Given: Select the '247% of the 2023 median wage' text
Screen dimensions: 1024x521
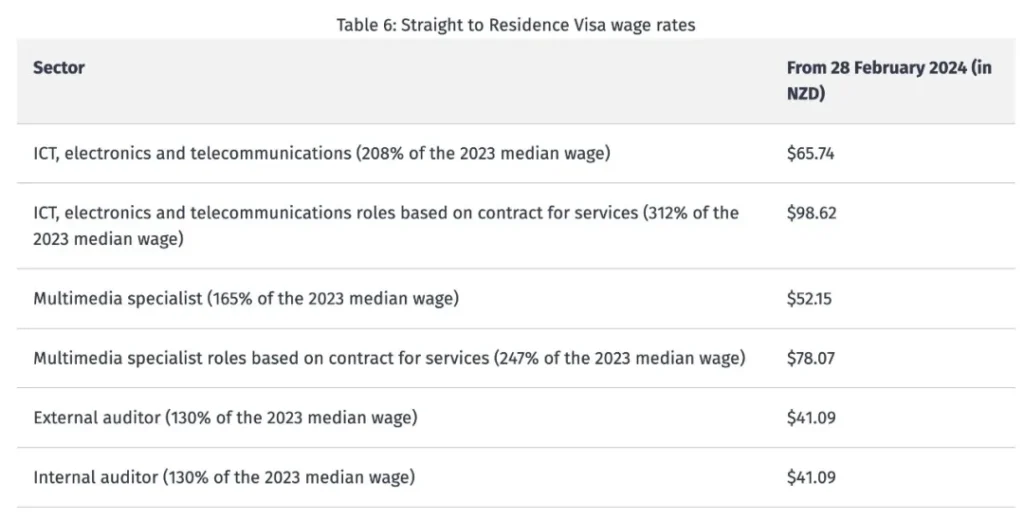Looking at the screenshot, I should coord(619,358).
